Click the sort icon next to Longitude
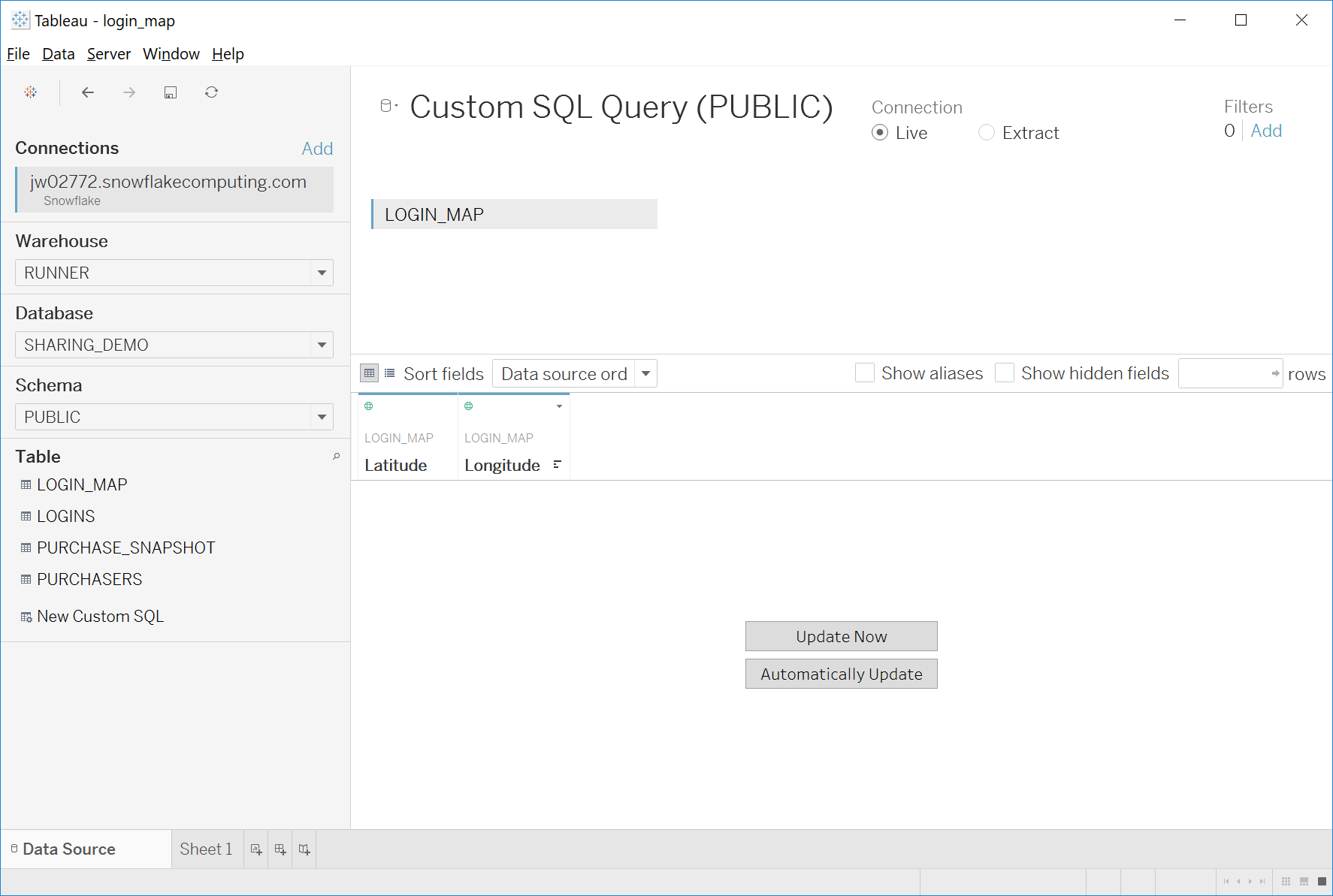Viewport: 1333px width, 896px height. pos(557,465)
